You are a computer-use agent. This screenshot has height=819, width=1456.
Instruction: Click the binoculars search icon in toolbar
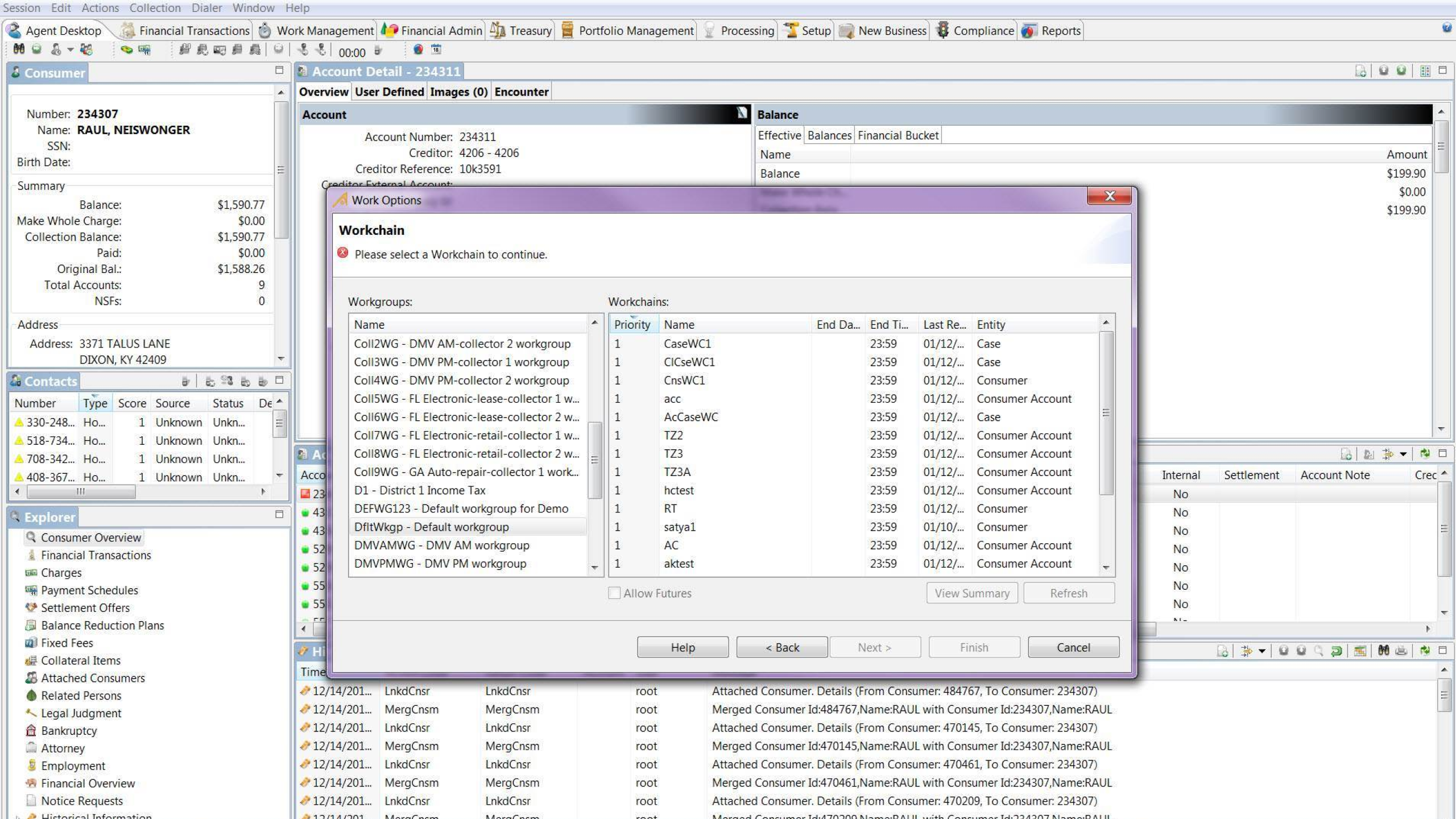19,49
